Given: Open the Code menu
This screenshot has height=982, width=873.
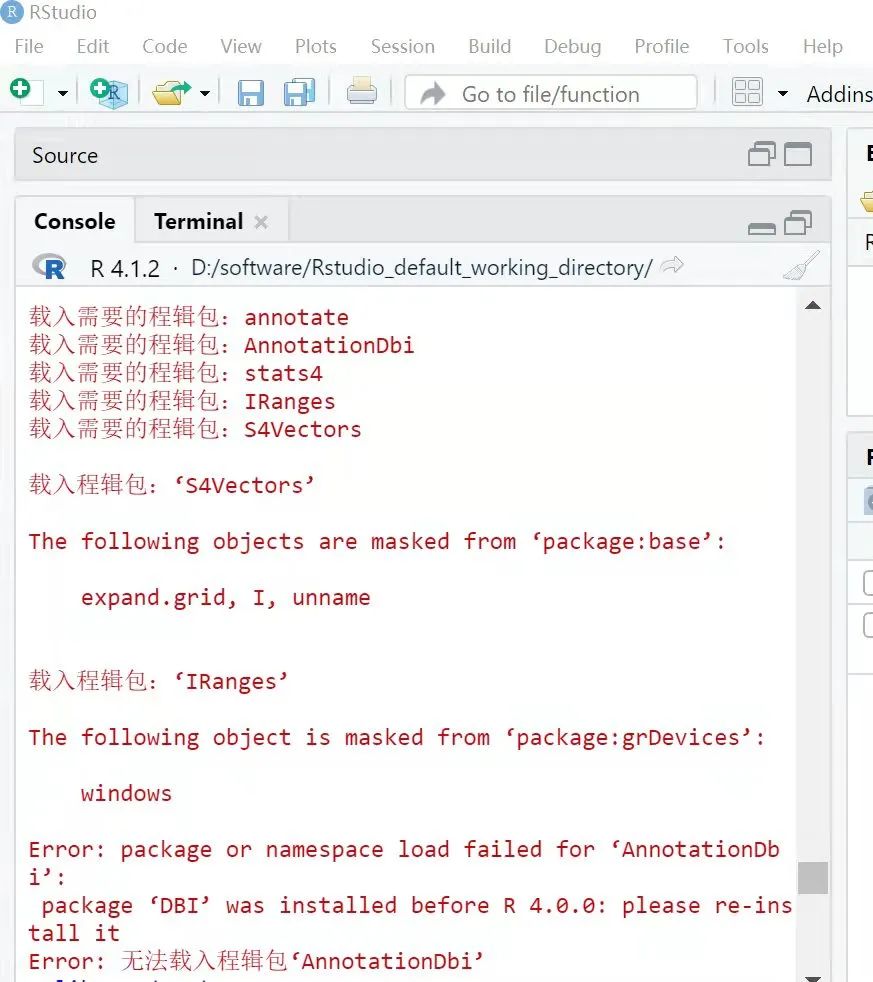Looking at the screenshot, I should [165, 46].
